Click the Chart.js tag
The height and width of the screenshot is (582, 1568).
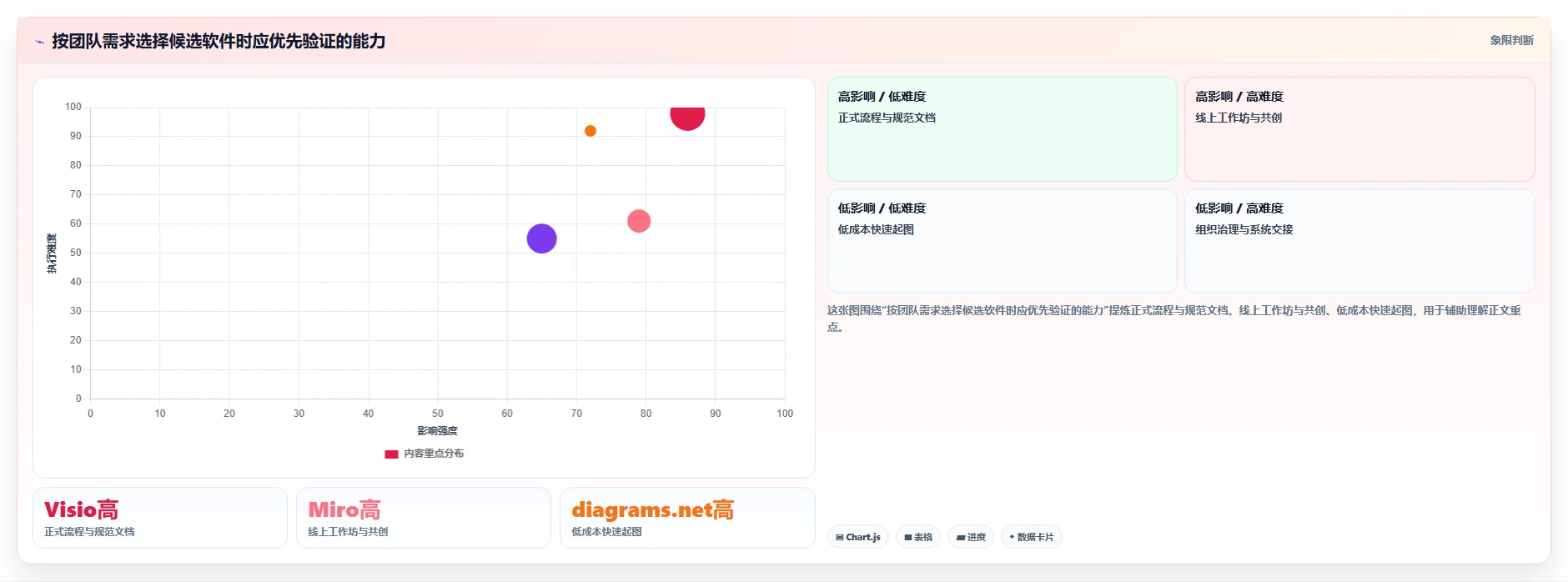point(858,537)
